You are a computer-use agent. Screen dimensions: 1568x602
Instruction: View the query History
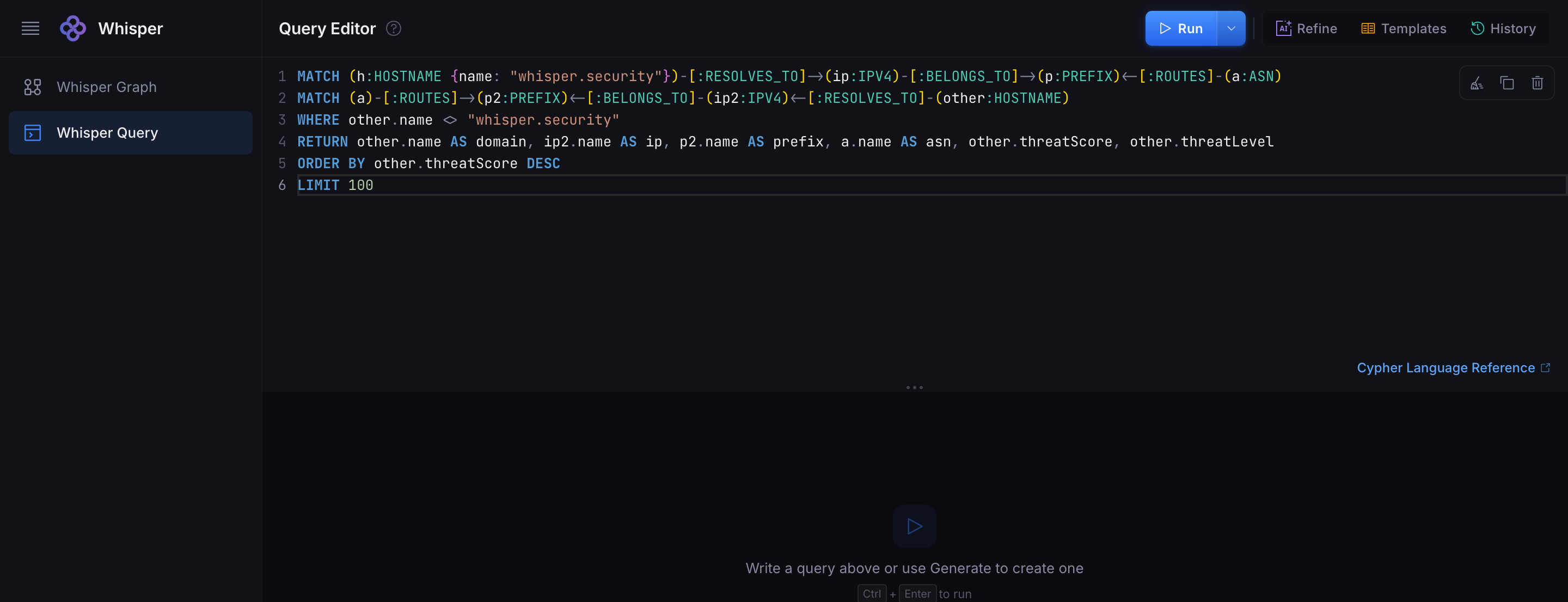coord(1503,28)
